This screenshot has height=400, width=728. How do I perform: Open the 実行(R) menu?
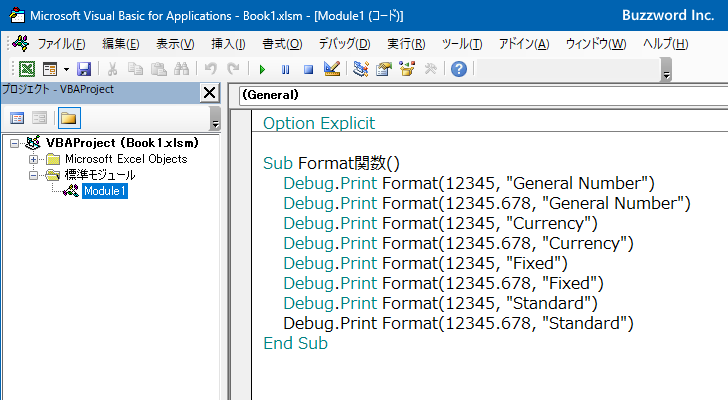point(406,44)
